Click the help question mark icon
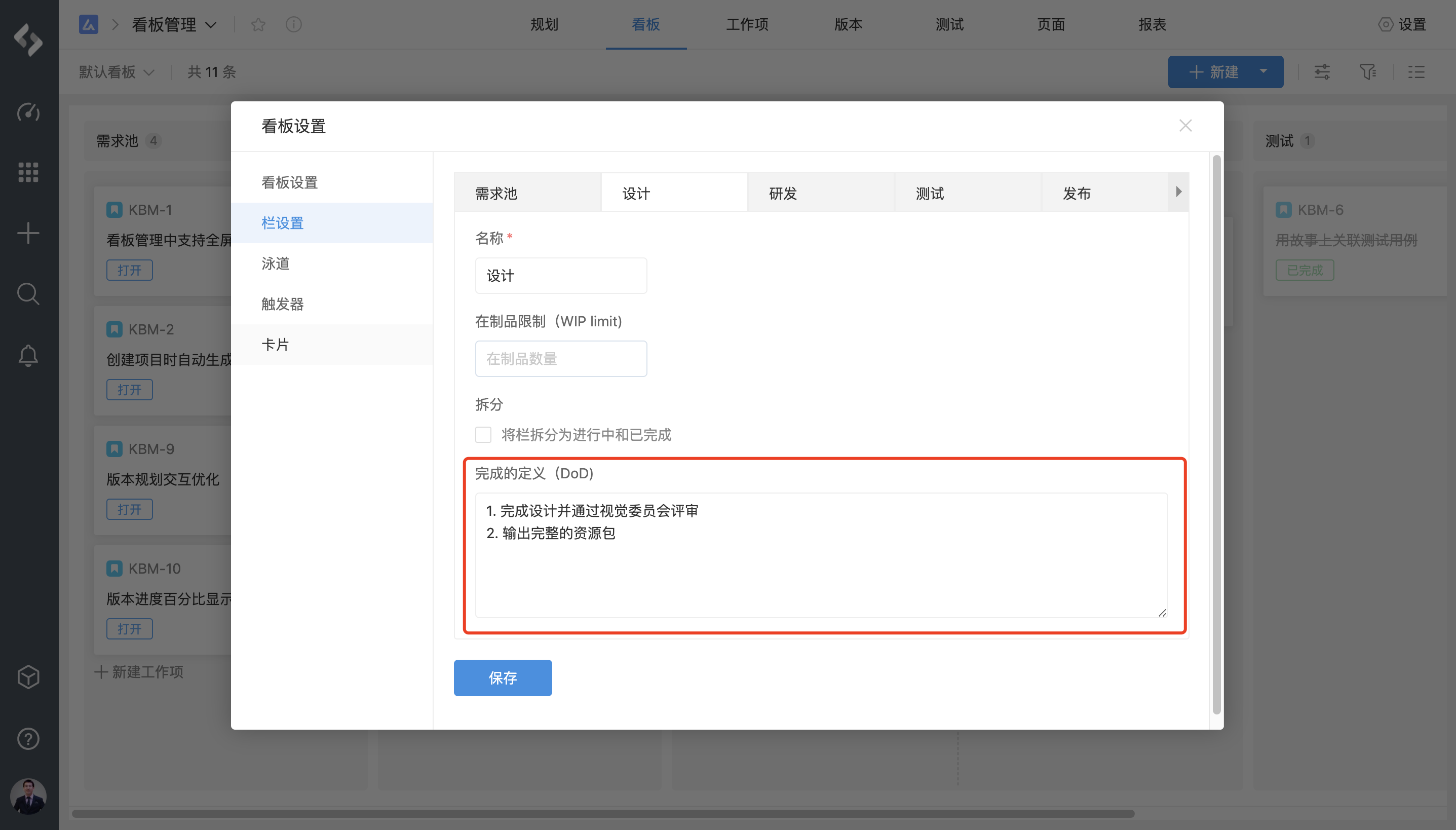 28,739
